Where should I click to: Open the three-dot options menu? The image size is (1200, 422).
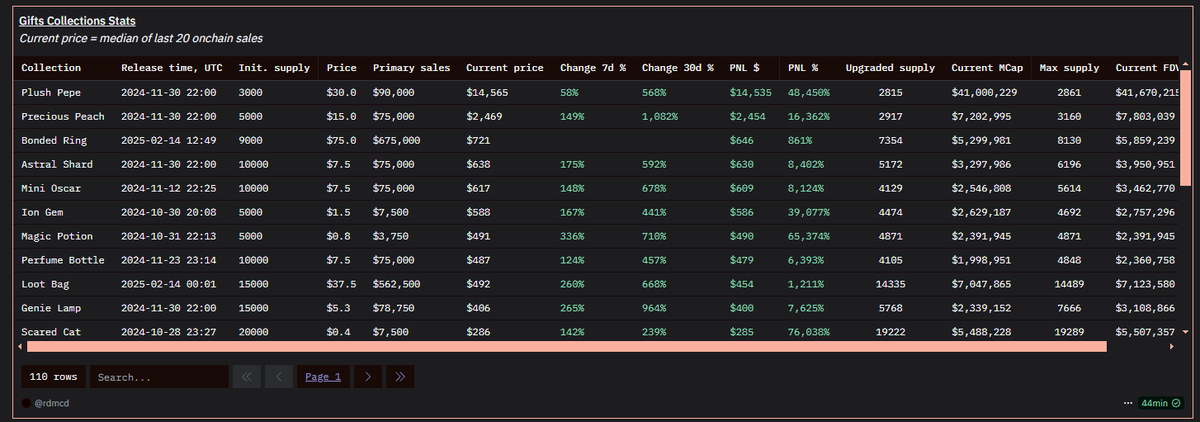(x=1128, y=403)
